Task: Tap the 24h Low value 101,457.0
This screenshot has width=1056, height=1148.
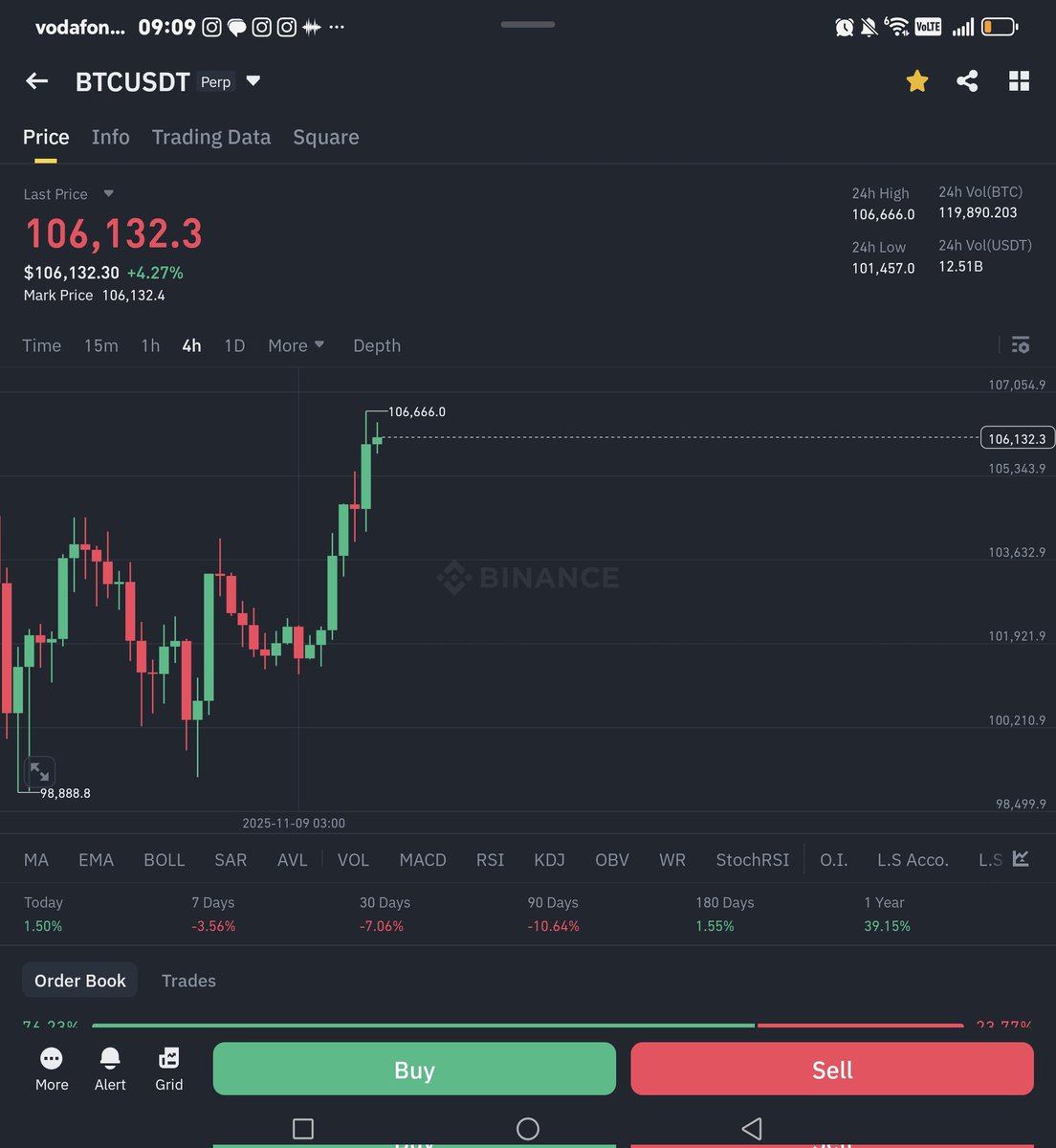Action: point(883,268)
